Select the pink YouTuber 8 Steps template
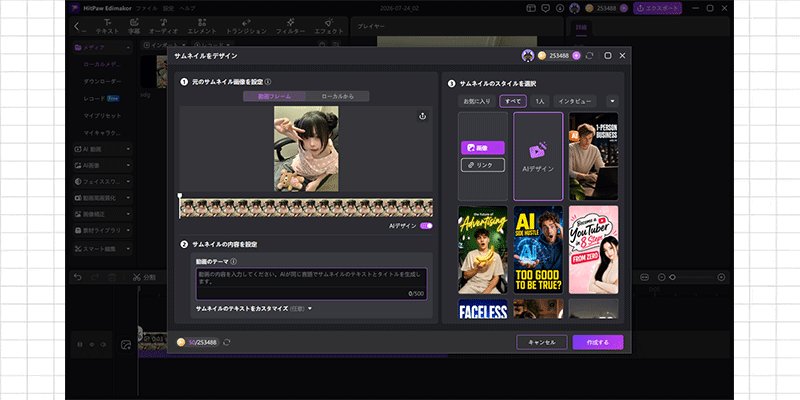The image size is (800, 400). (593, 249)
